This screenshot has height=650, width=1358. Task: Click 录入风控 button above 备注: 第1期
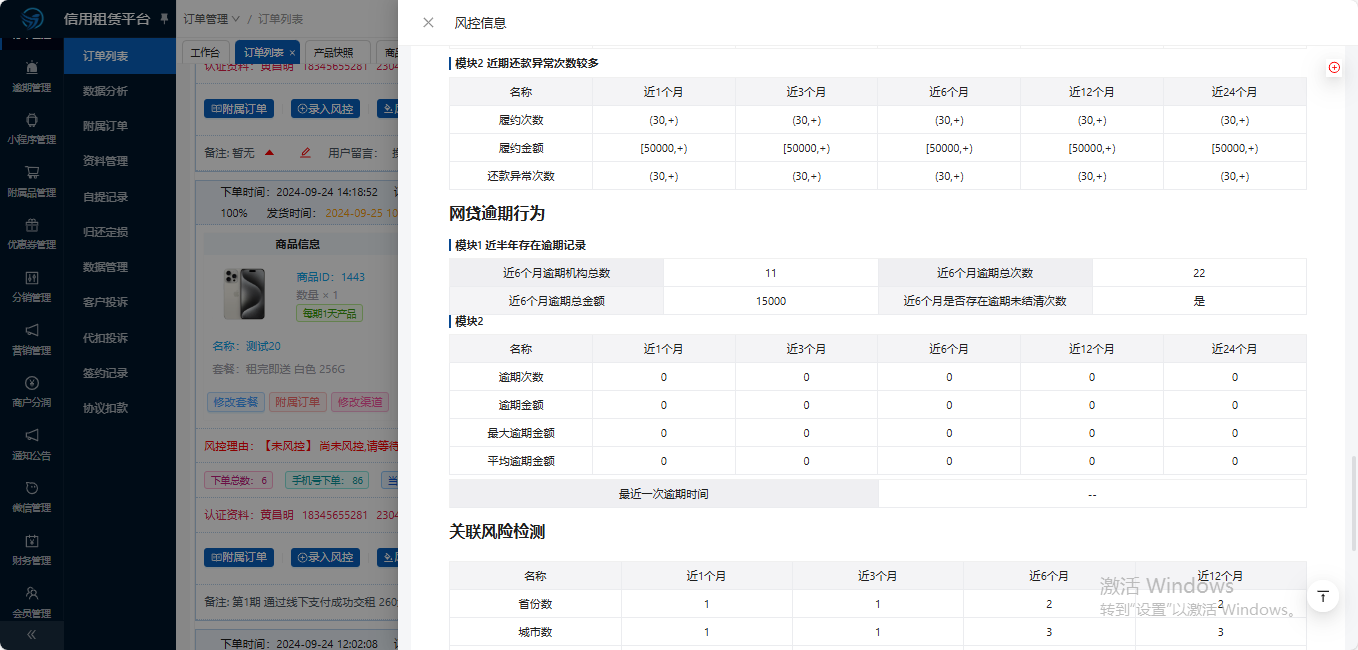tap(325, 557)
